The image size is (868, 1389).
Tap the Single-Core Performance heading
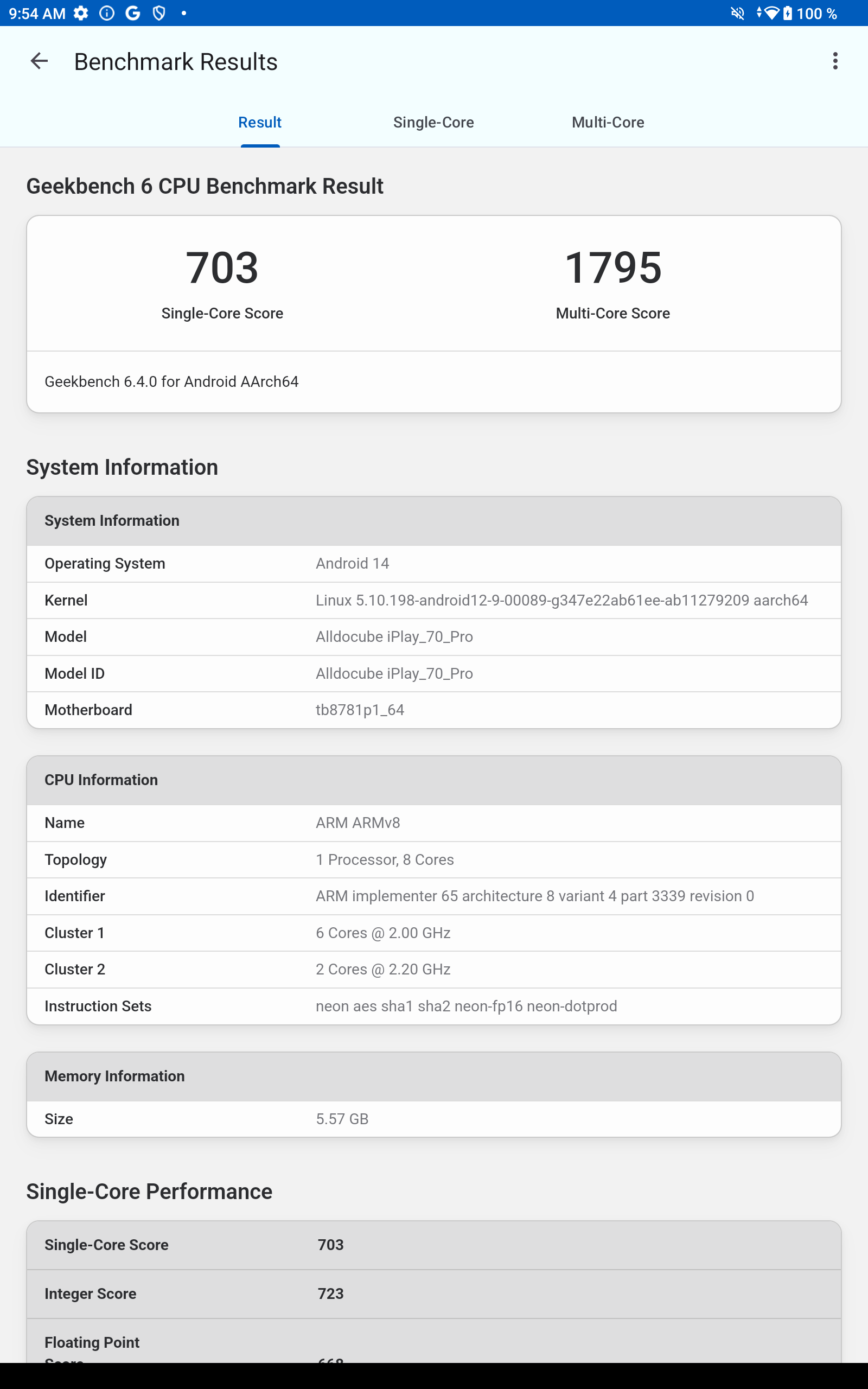(x=149, y=1192)
